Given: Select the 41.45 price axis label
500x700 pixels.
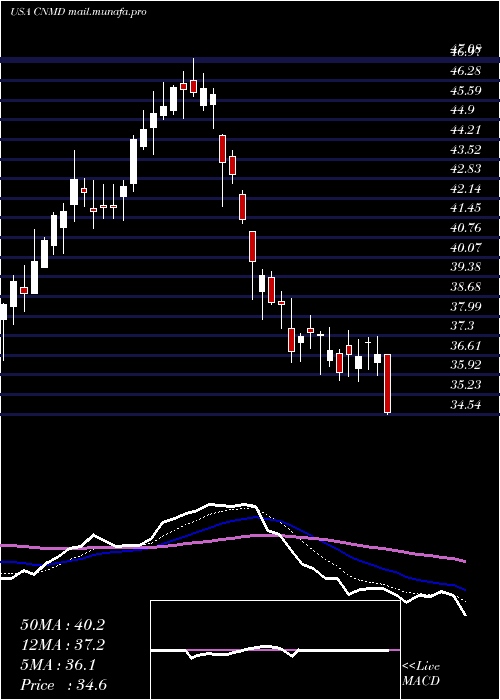Looking at the screenshot, I should click(x=465, y=208).
